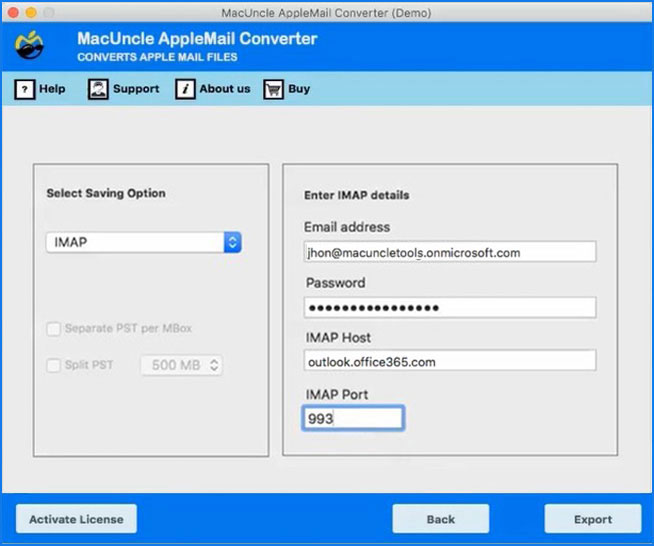Focus the Email address field

pos(449,252)
